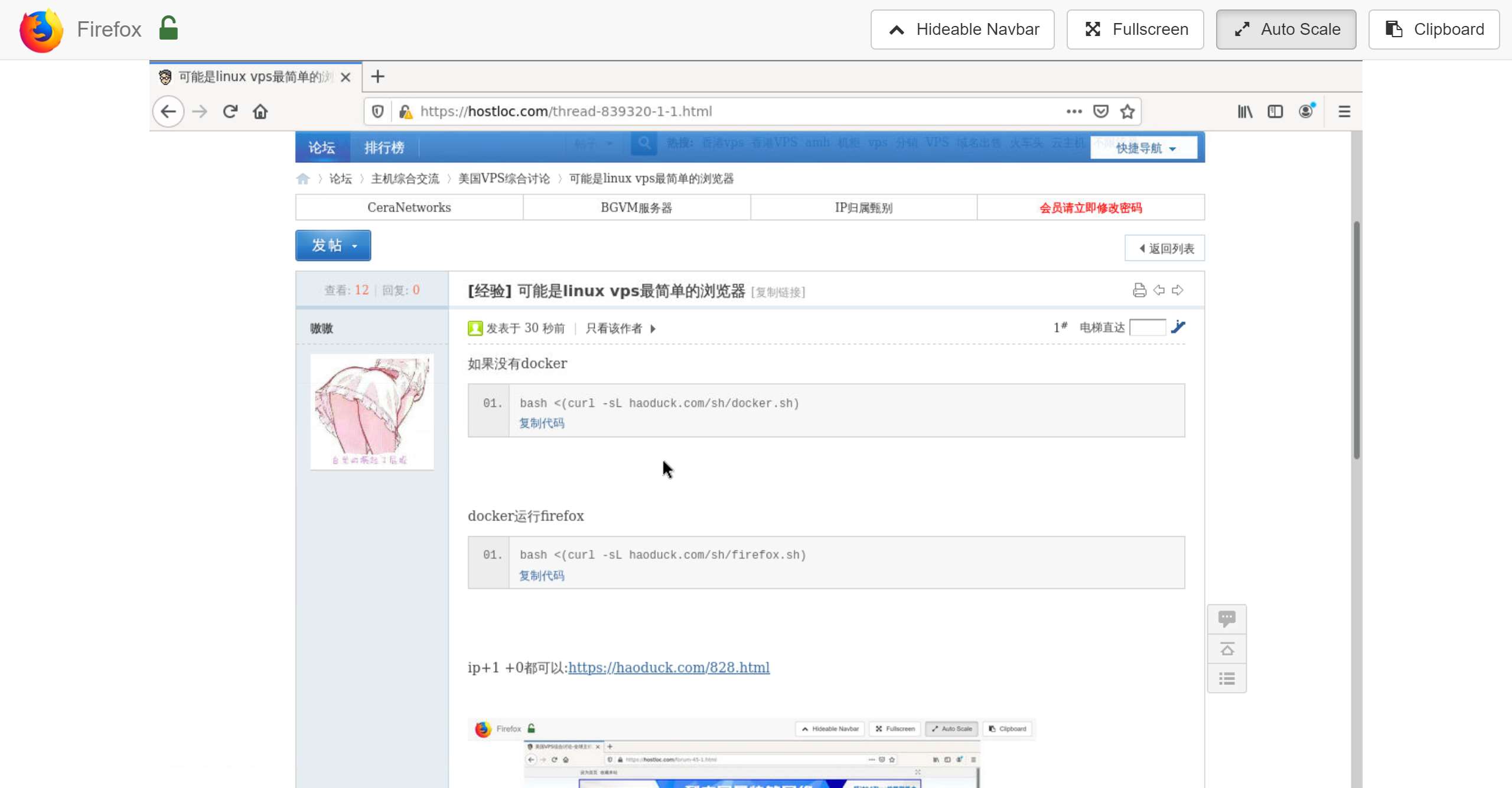Viewport: 1512px width, 788px height.
Task: Click 返回列表 return to list button
Action: click(1165, 248)
